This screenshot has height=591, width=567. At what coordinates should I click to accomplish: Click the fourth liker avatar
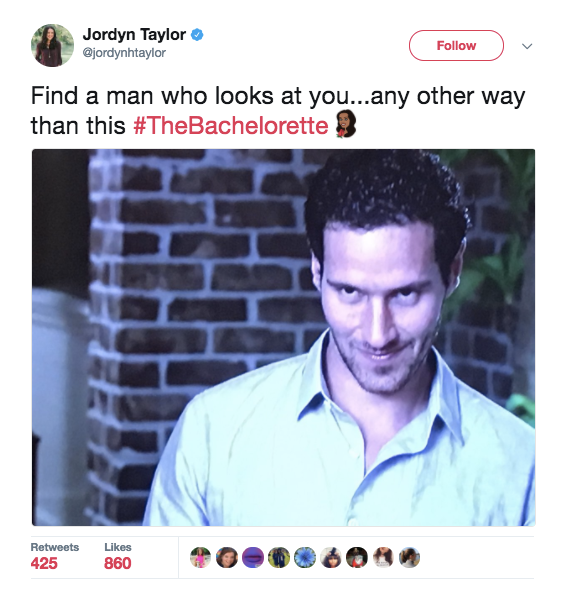coord(279,557)
